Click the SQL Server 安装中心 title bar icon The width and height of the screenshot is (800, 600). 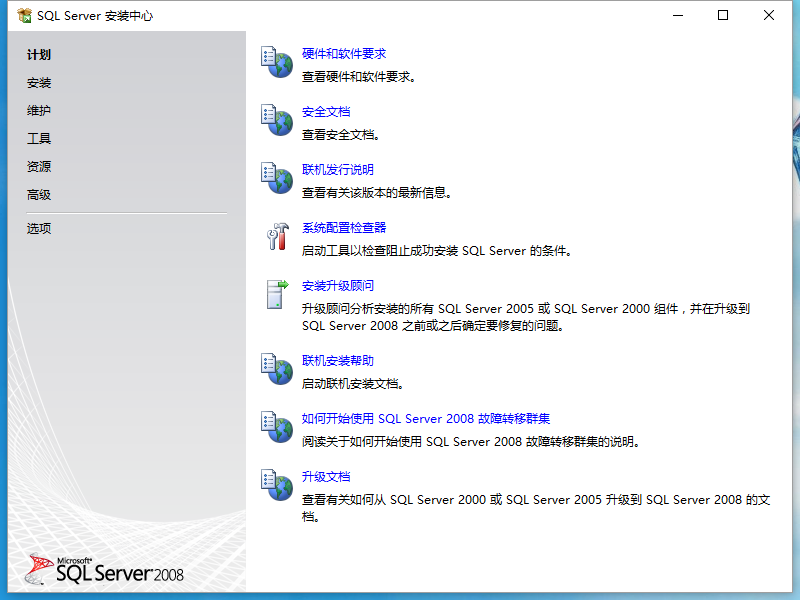24,15
